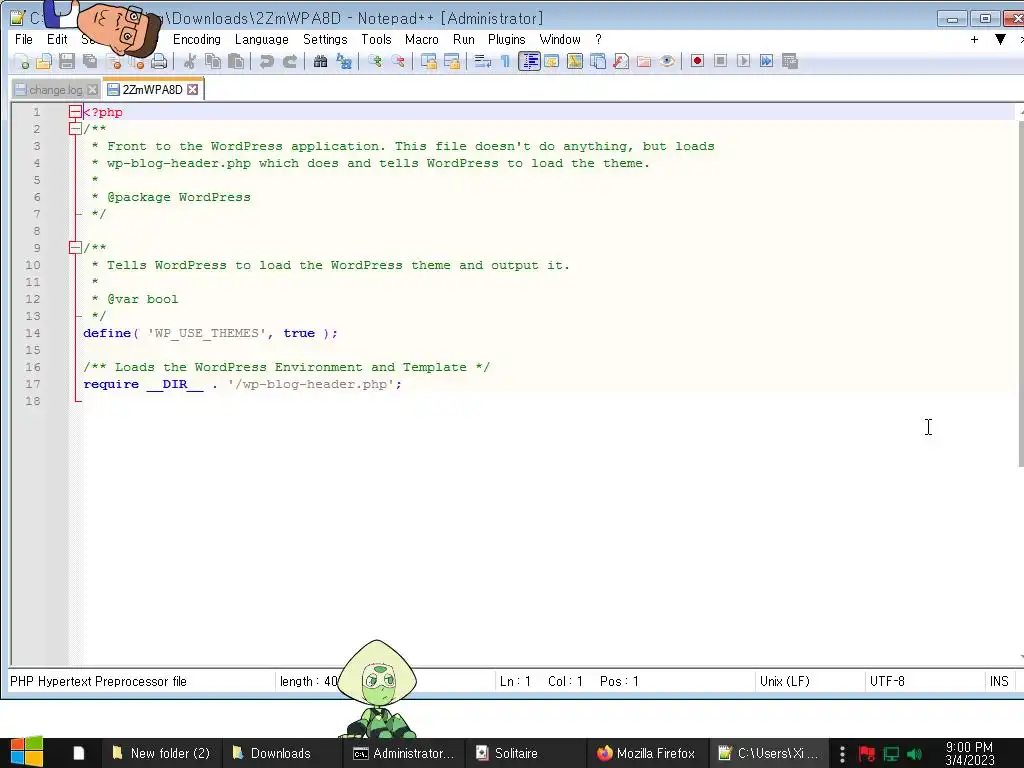Screen dimensions: 1024x768
Task: Switch to Mozilla Firefox in the taskbar
Action: coord(647,753)
